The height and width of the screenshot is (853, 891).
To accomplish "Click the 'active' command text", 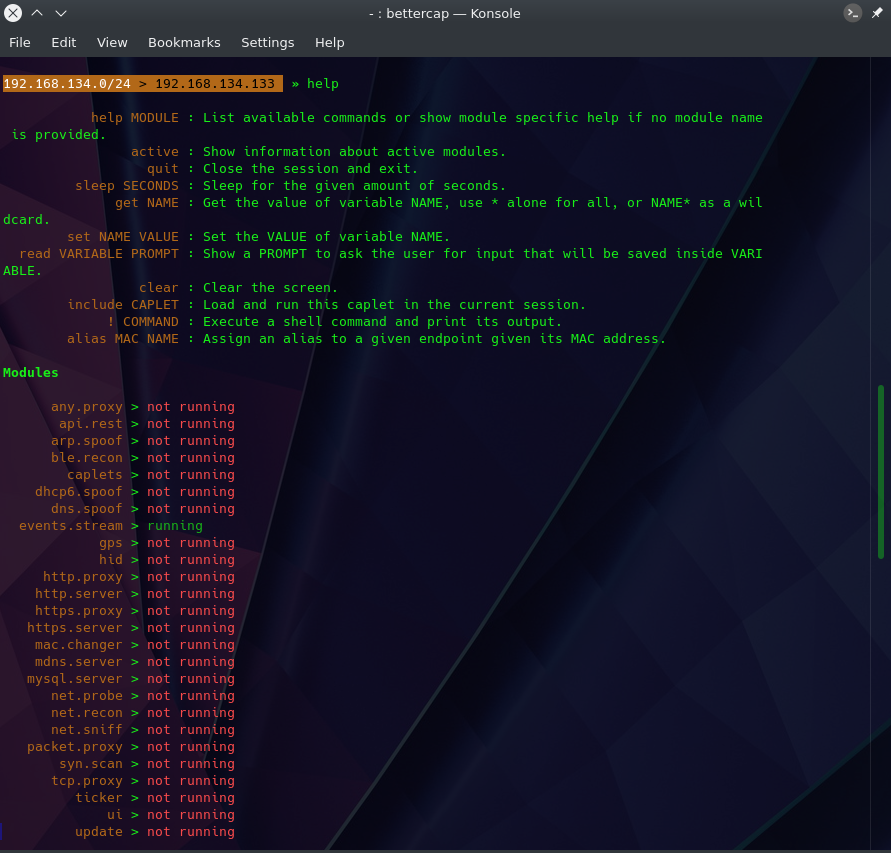I will pos(155,152).
